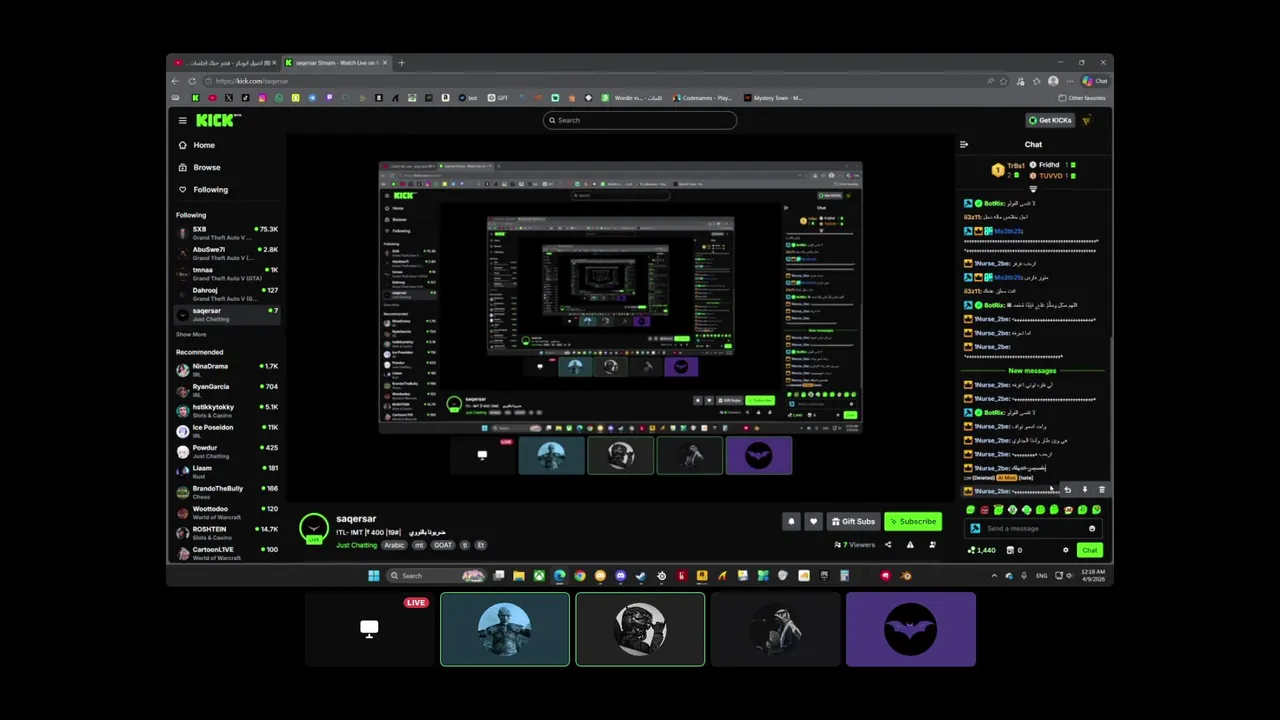Expand the chat leaderboard chevron
1280x720 pixels.
click(1033, 189)
